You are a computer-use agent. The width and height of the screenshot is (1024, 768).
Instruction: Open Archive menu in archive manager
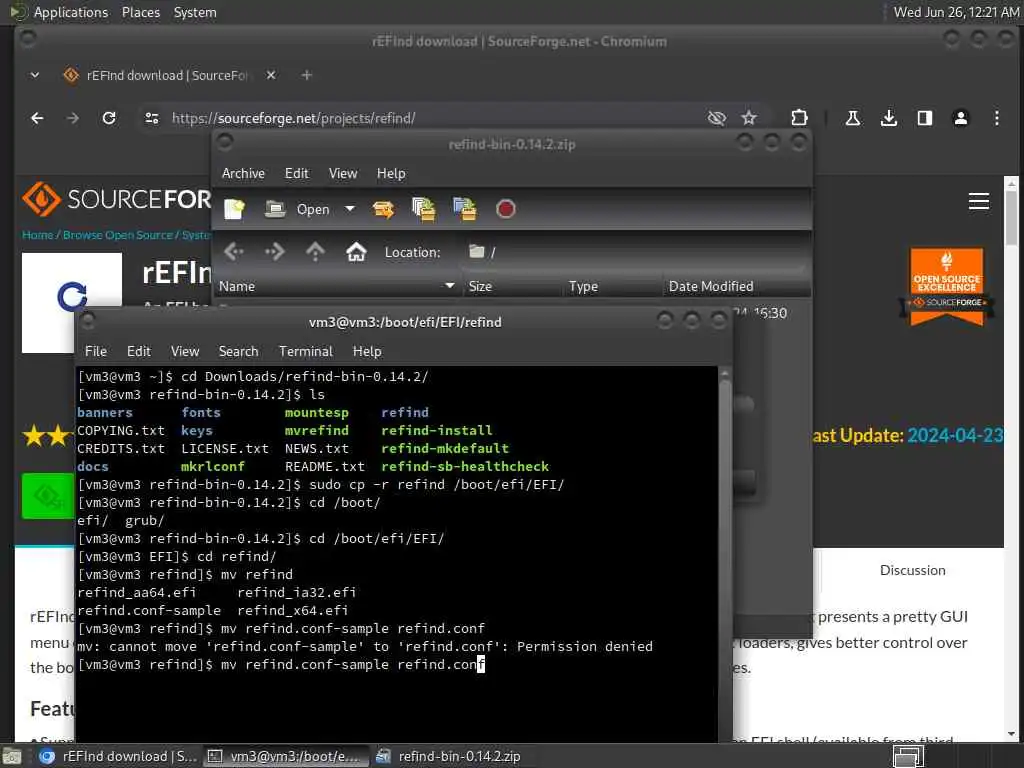tap(243, 173)
